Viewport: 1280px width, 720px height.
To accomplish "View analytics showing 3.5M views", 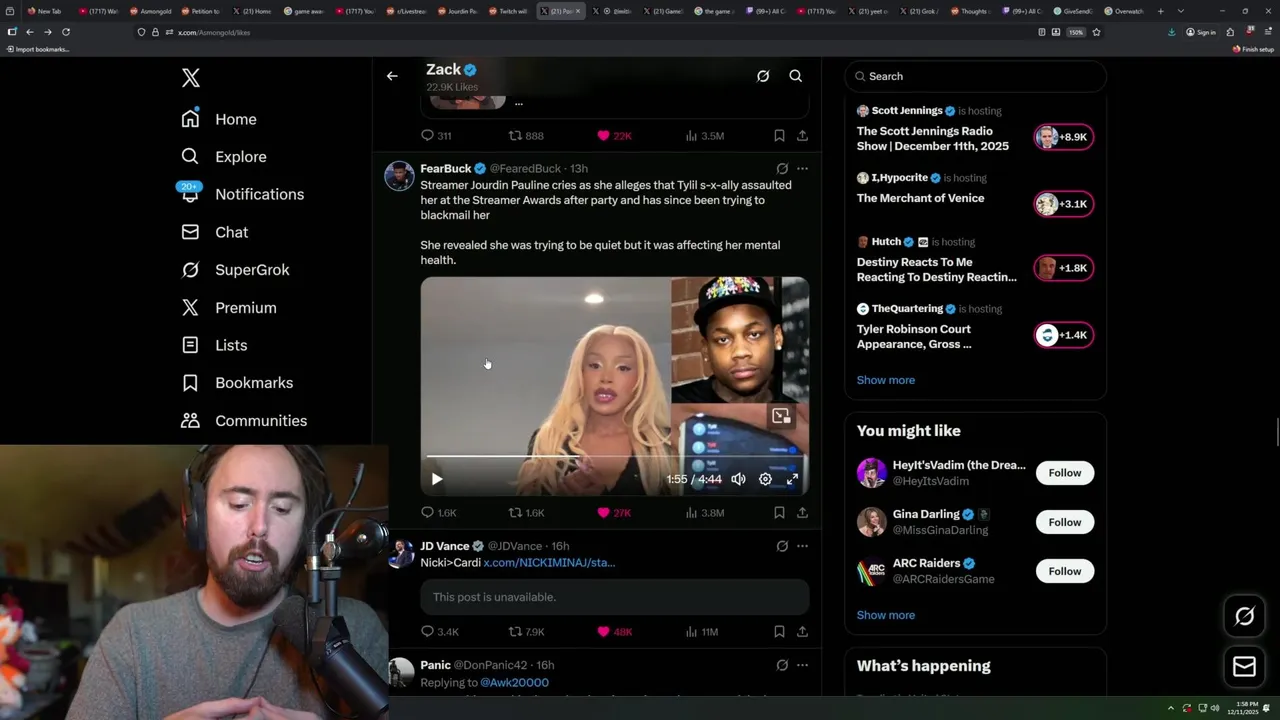I will [704, 136].
